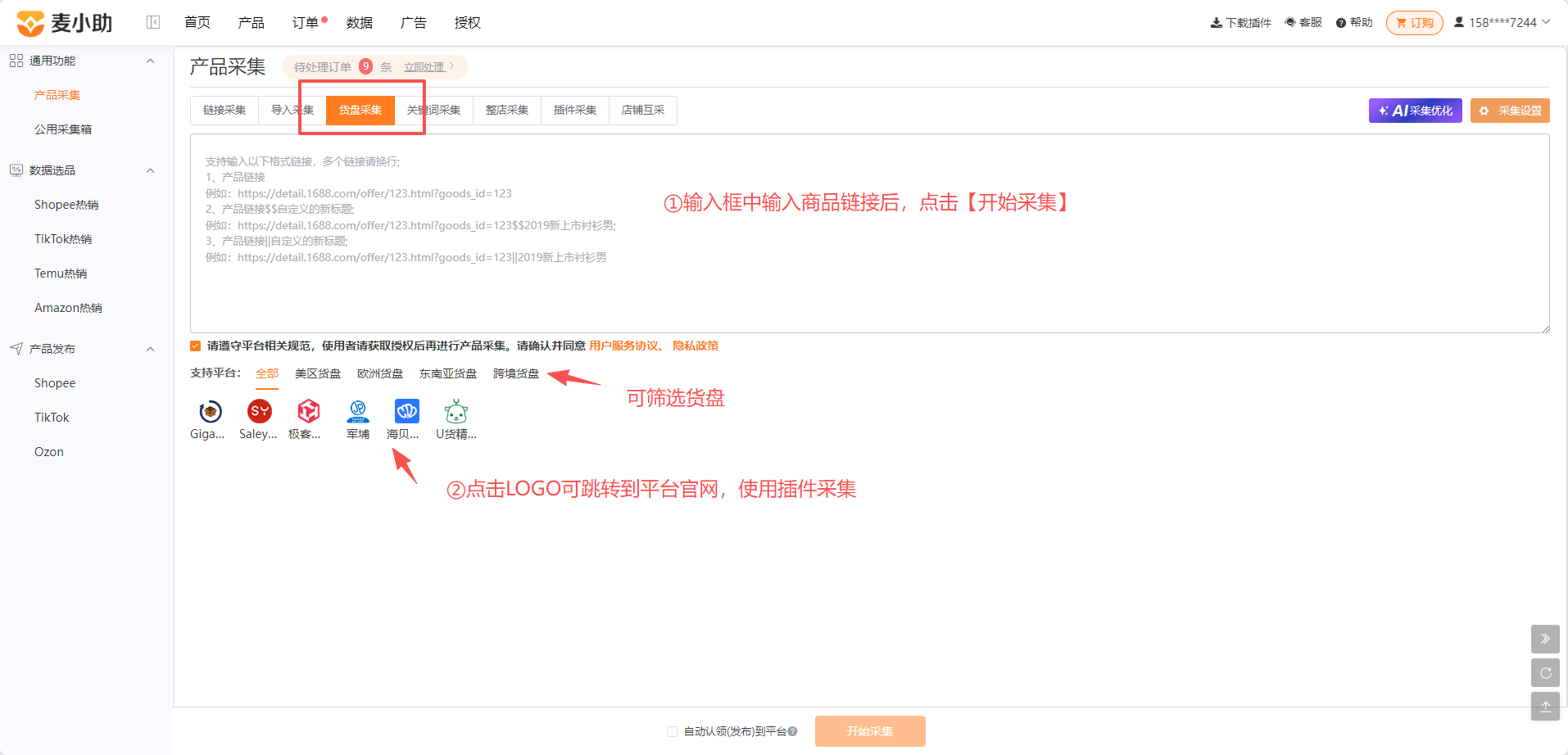Filter platforms by 全部
The height and width of the screenshot is (755, 1568).
pyautogui.click(x=267, y=373)
